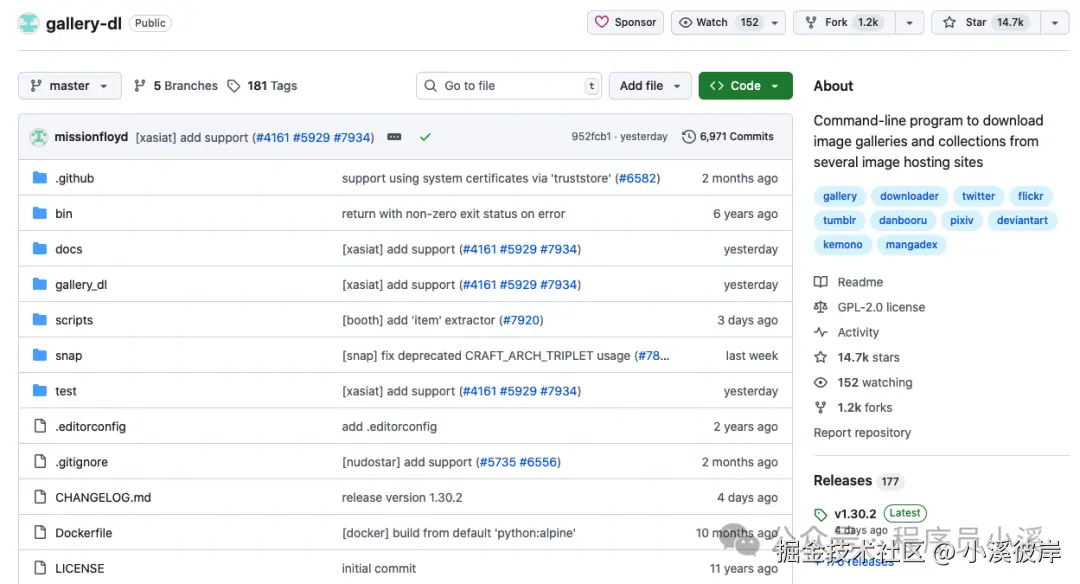Image resolution: width=1080 pixels, height=584 pixels.
Task: Click the gallery-dl repository avatar icon
Action: tap(29, 23)
